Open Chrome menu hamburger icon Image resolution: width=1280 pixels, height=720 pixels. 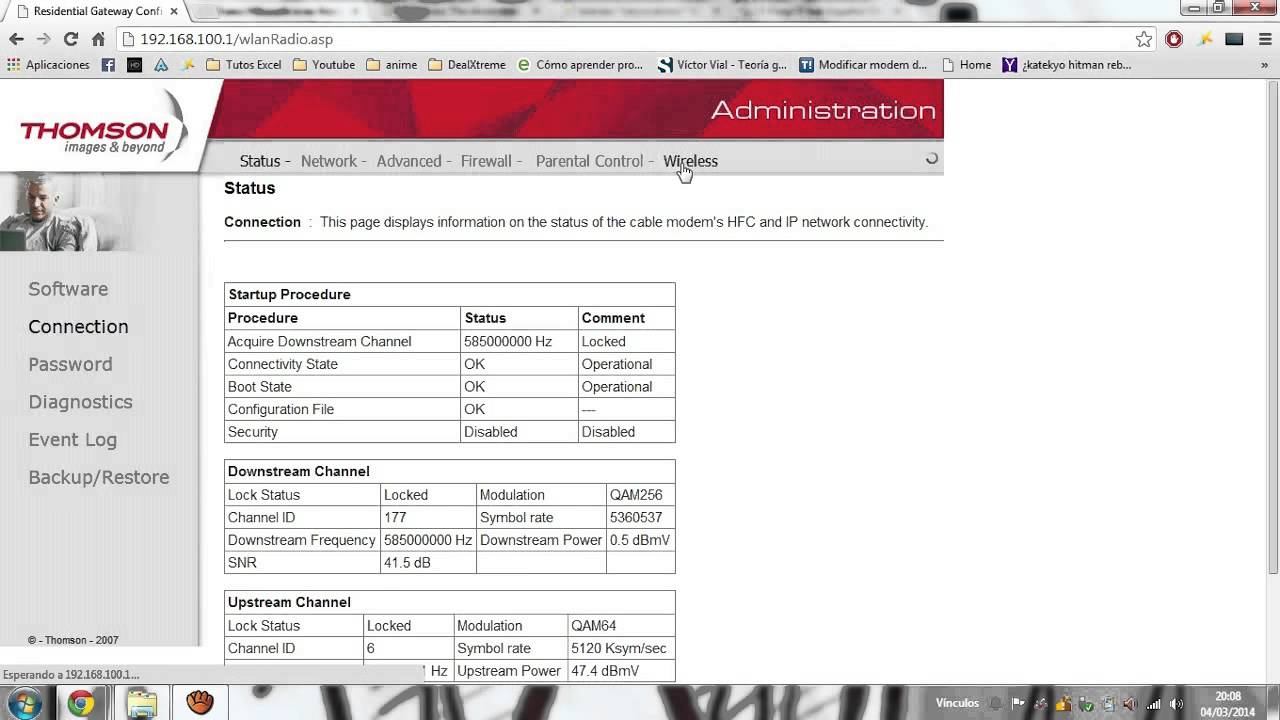click(x=1264, y=39)
